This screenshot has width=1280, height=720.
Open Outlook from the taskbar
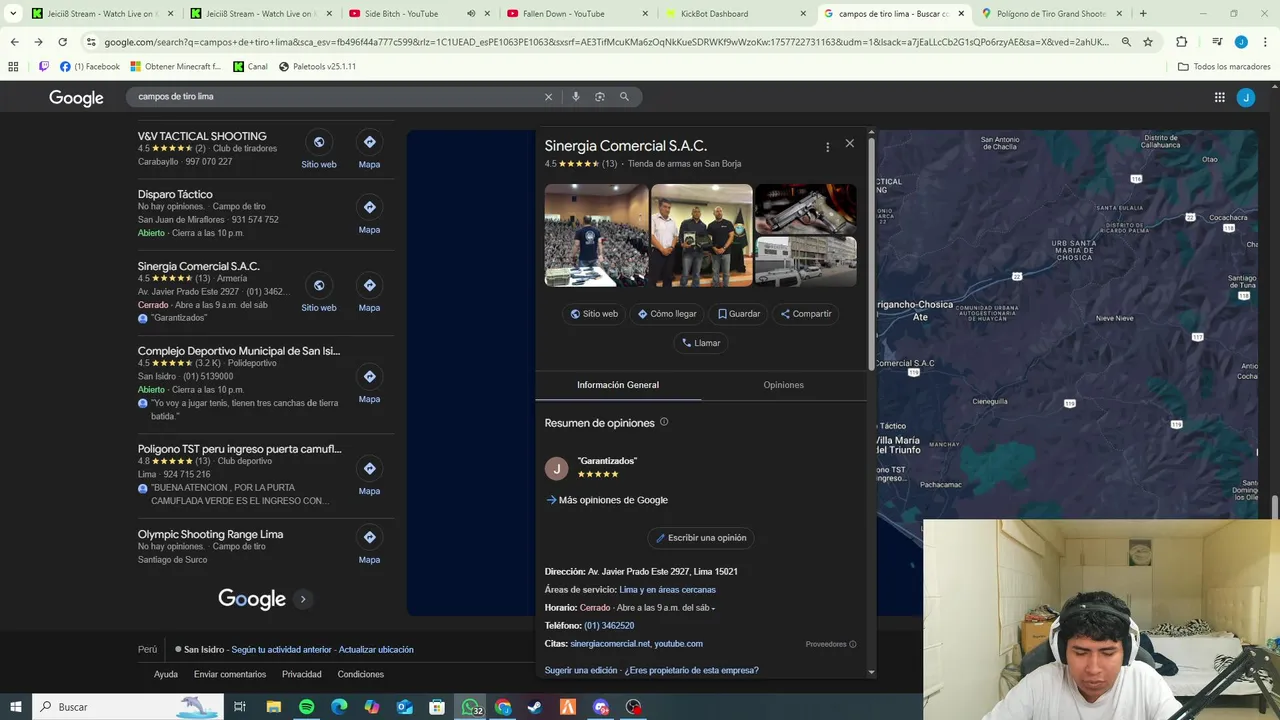[404, 707]
